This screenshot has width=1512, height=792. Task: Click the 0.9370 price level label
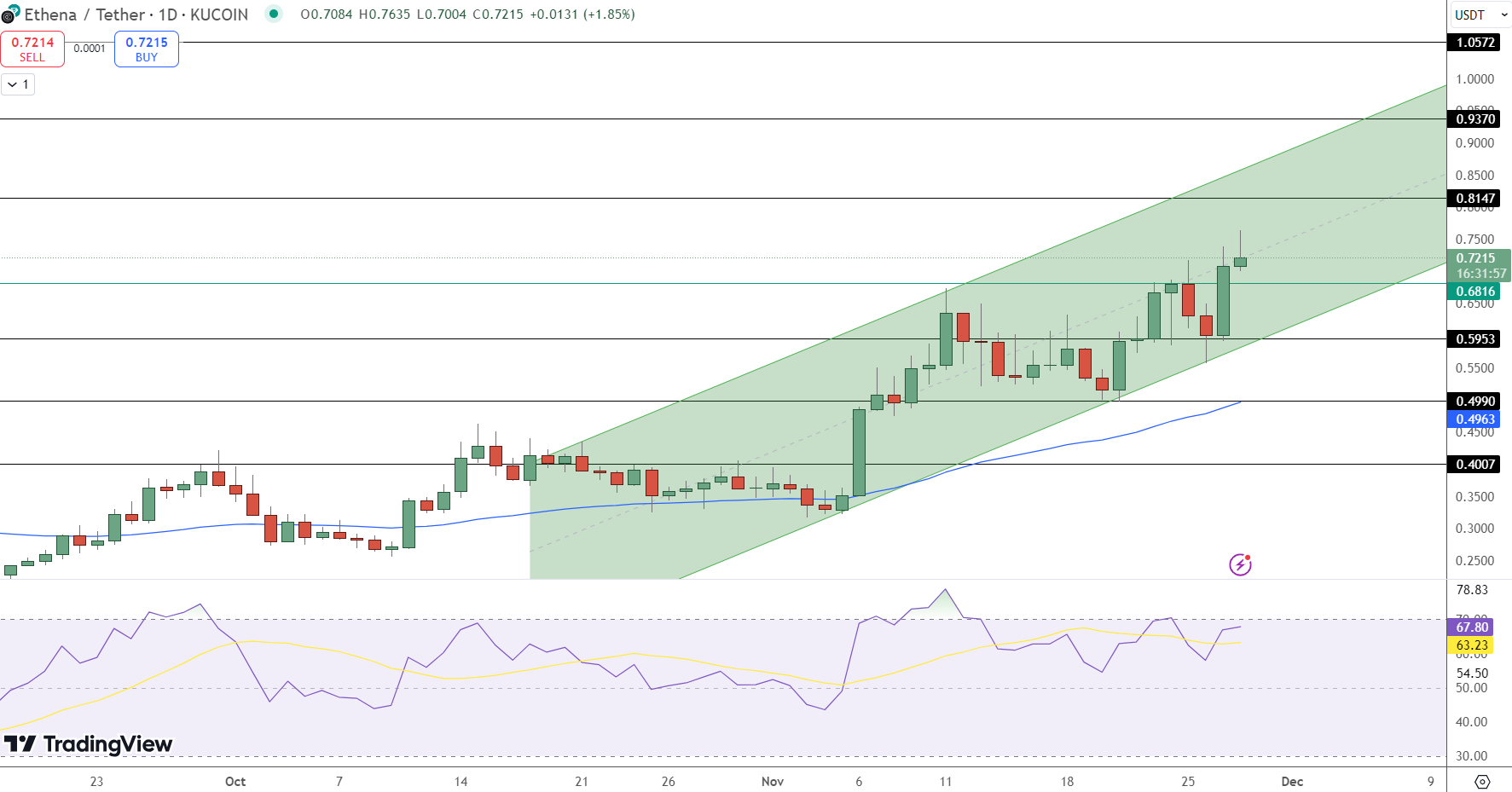(1474, 119)
